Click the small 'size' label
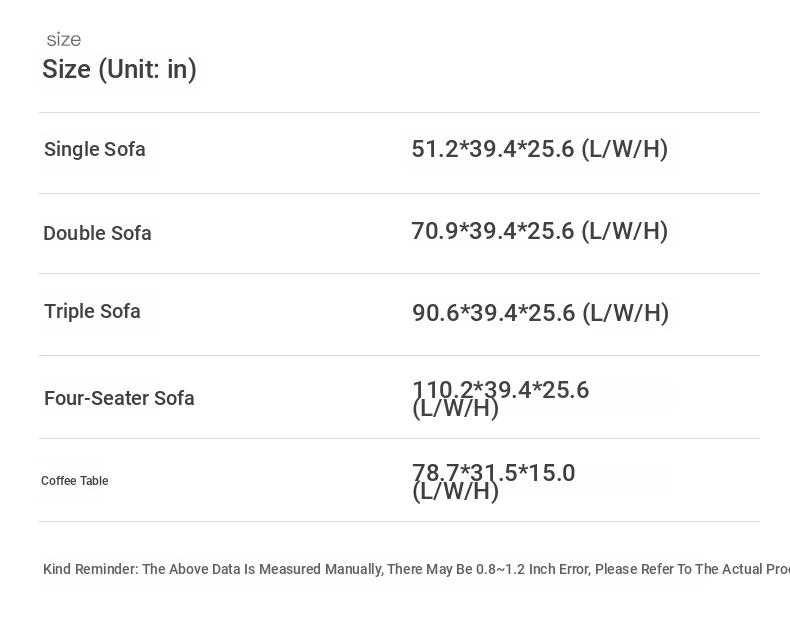 click(63, 40)
